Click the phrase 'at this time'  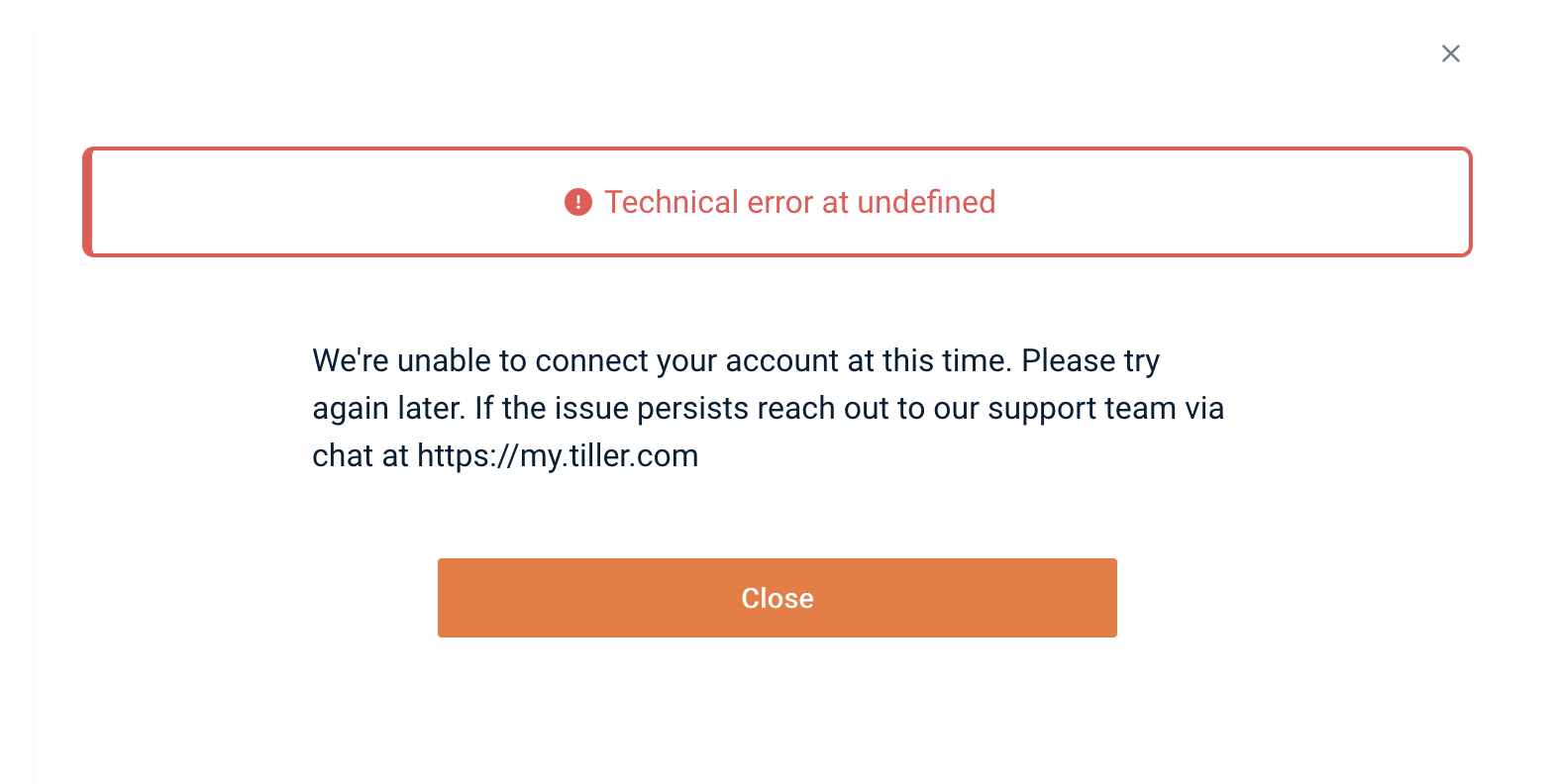[x=930, y=360]
